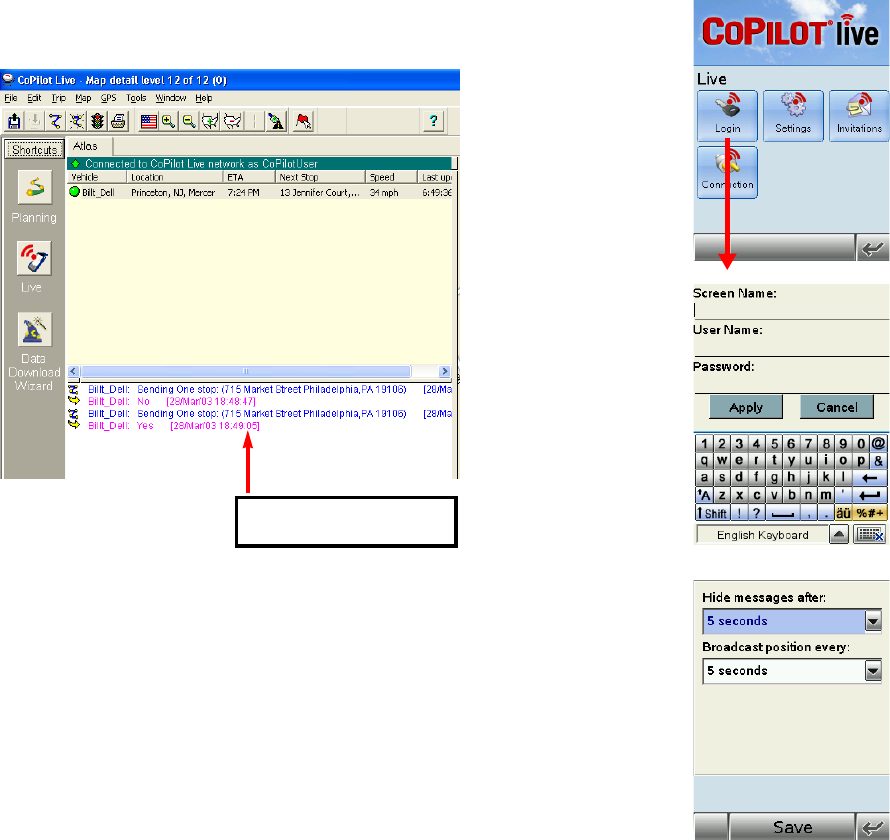Open the Help menu
The width and height of the screenshot is (890, 840).
[x=203, y=98]
